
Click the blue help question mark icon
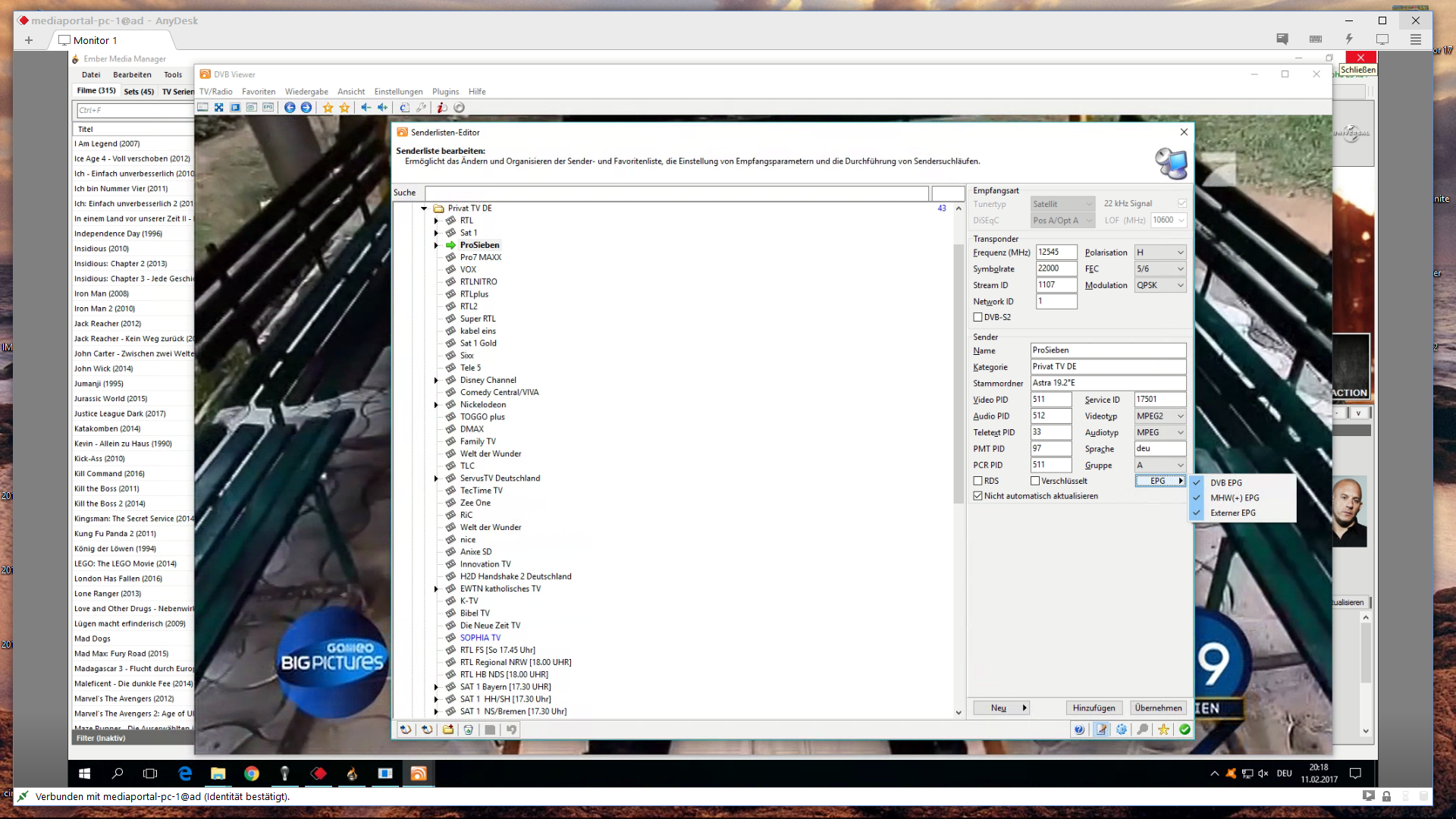click(1079, 730)
